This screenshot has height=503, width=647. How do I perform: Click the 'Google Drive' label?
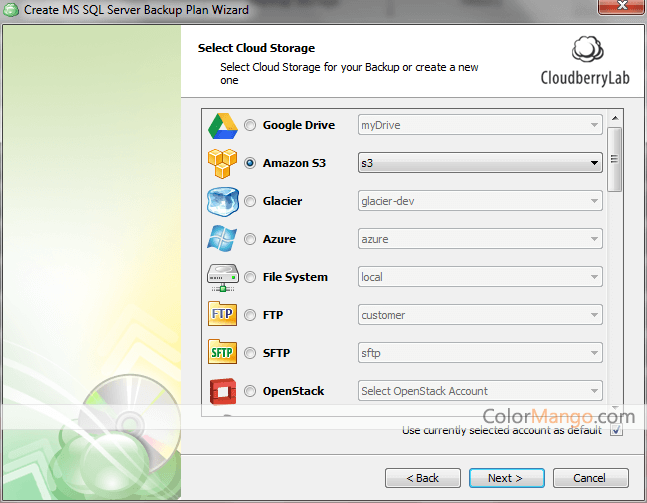click(x=299, y=125)
